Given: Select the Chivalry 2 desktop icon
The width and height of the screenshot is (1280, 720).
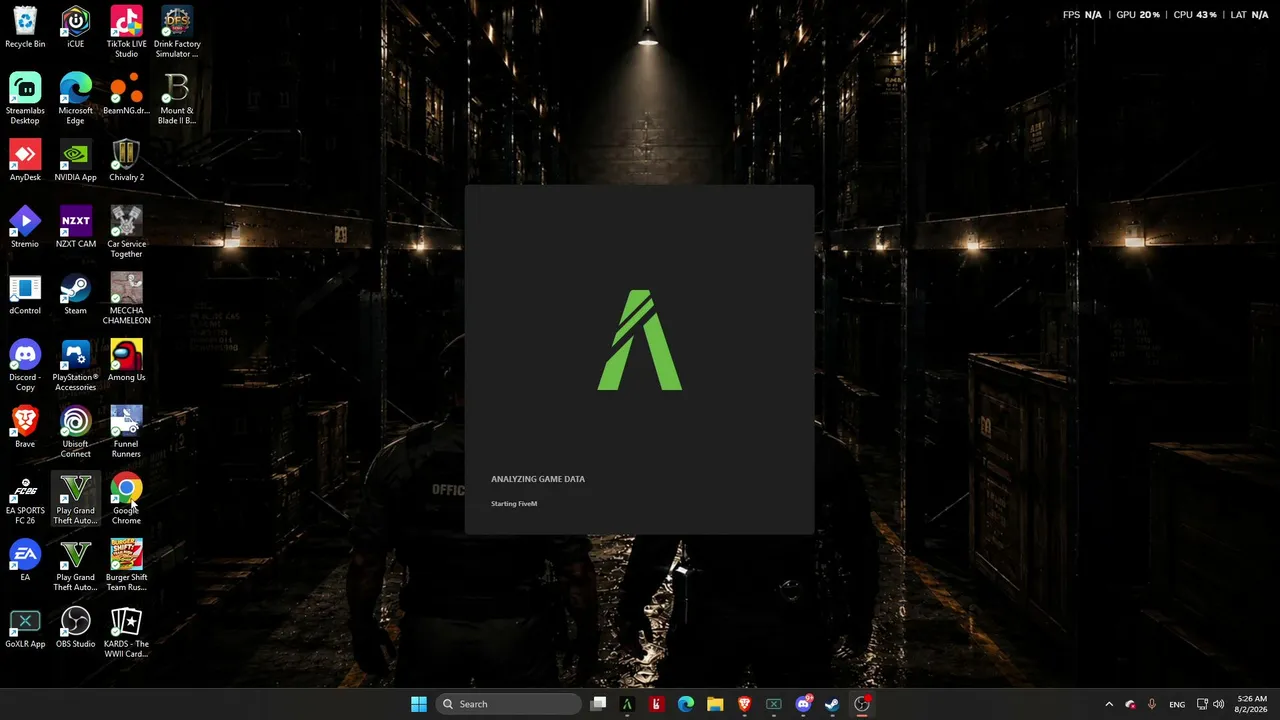Looking at the screenshot, I should (x=126, y=161).
